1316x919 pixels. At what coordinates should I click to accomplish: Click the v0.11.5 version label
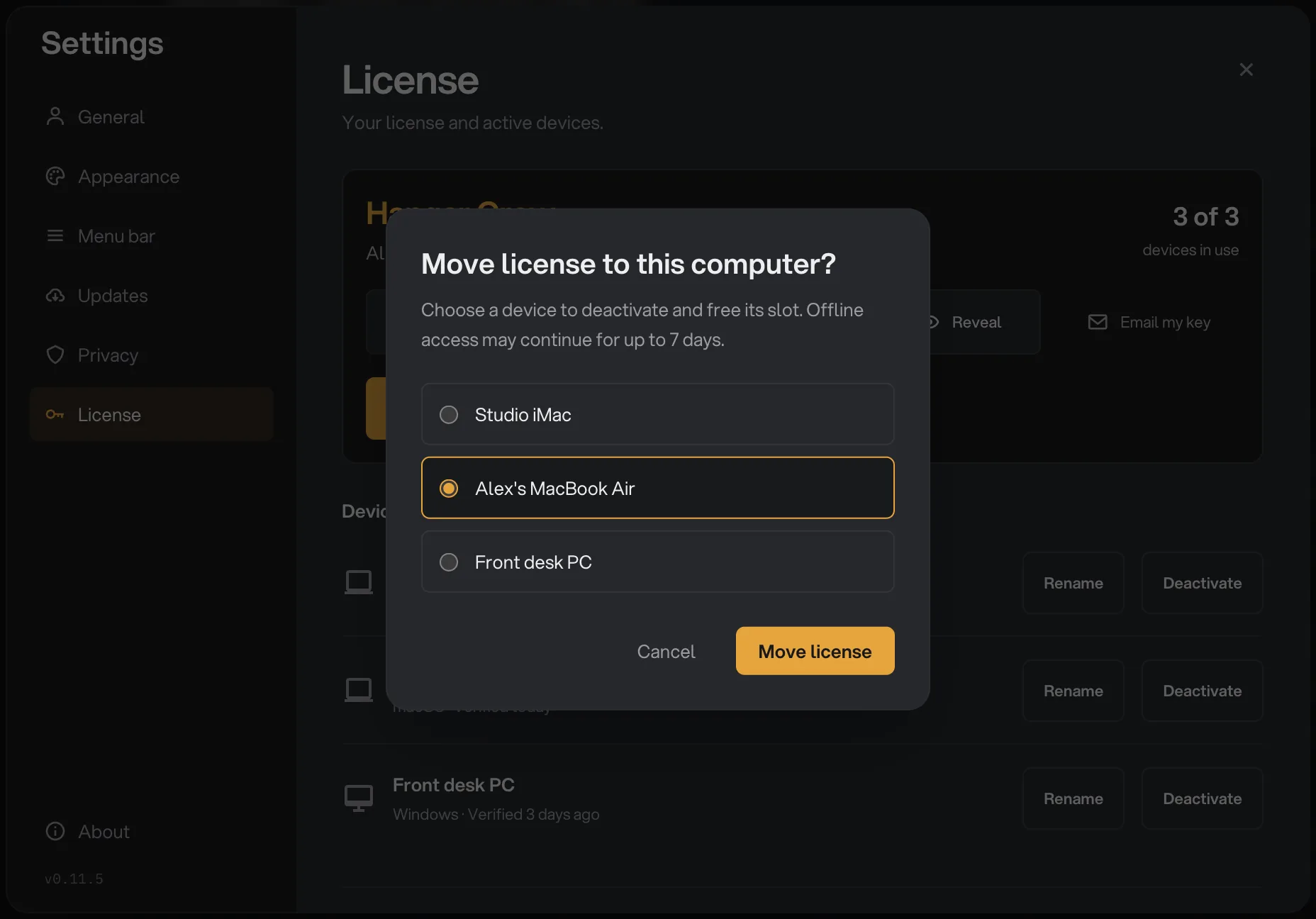point(74,879)
